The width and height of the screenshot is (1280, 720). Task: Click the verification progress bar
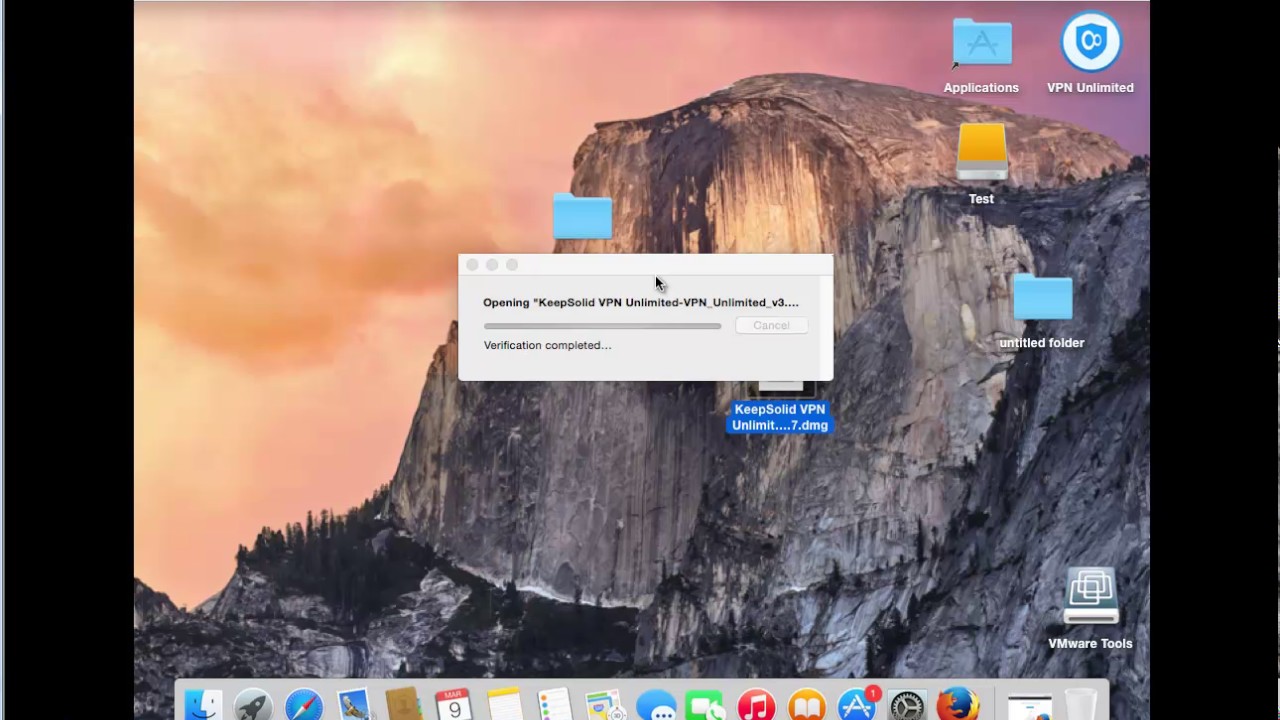coord(602,326)
